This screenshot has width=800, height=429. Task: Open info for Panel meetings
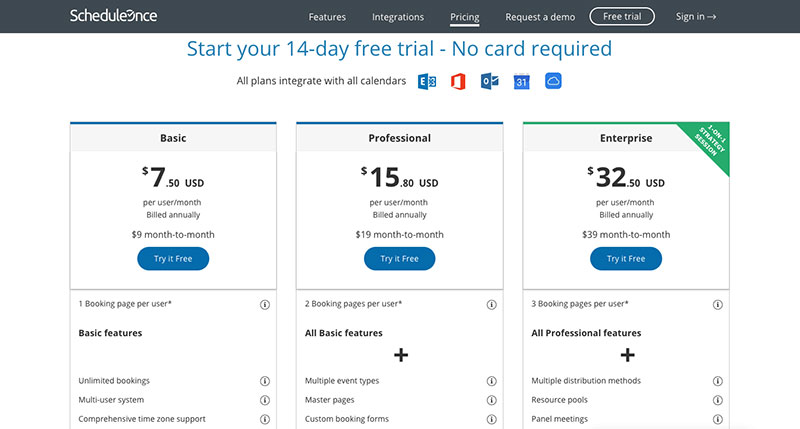(x=717, y=419)
